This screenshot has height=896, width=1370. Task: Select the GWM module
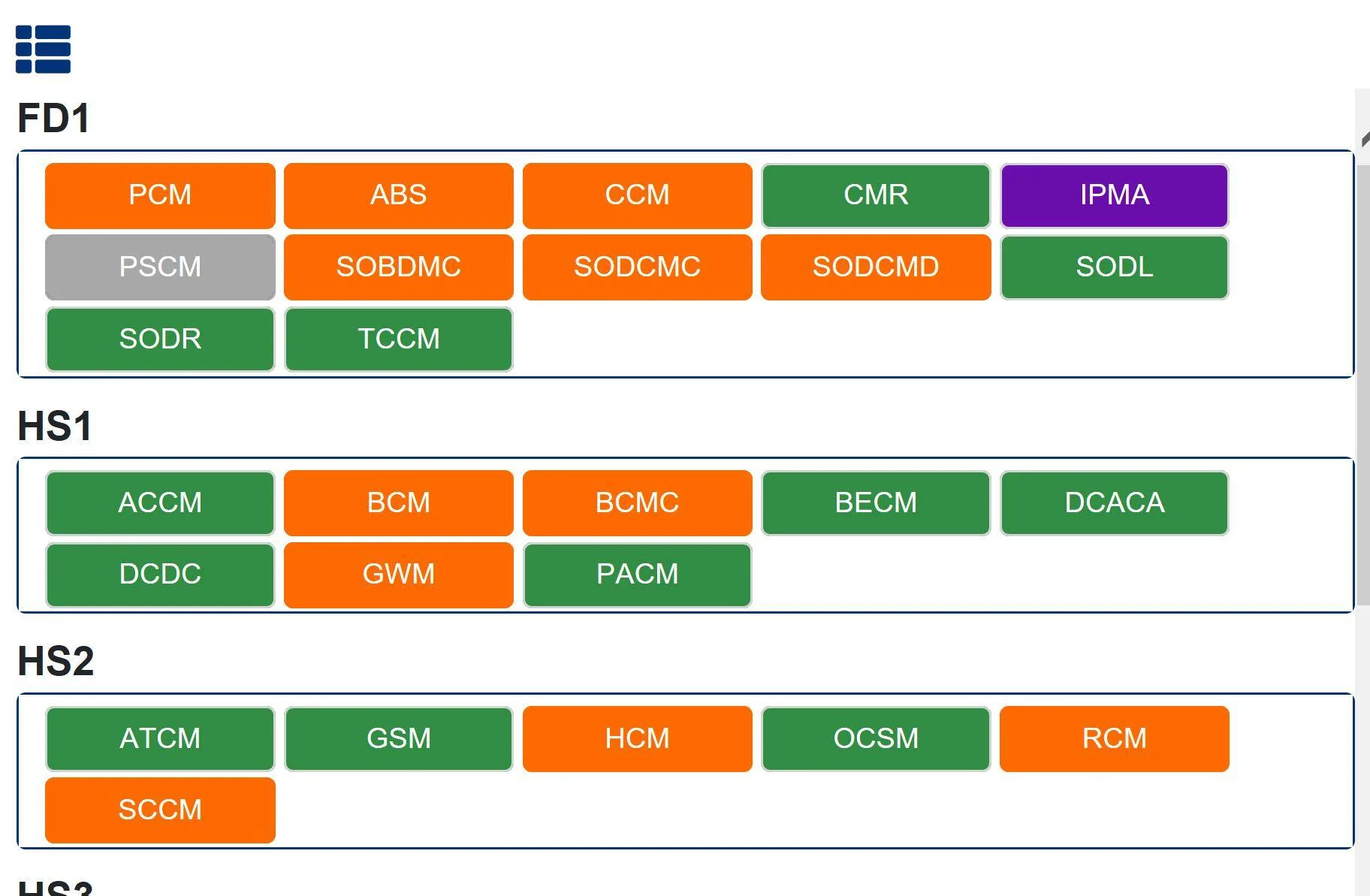tap(398, 575)
